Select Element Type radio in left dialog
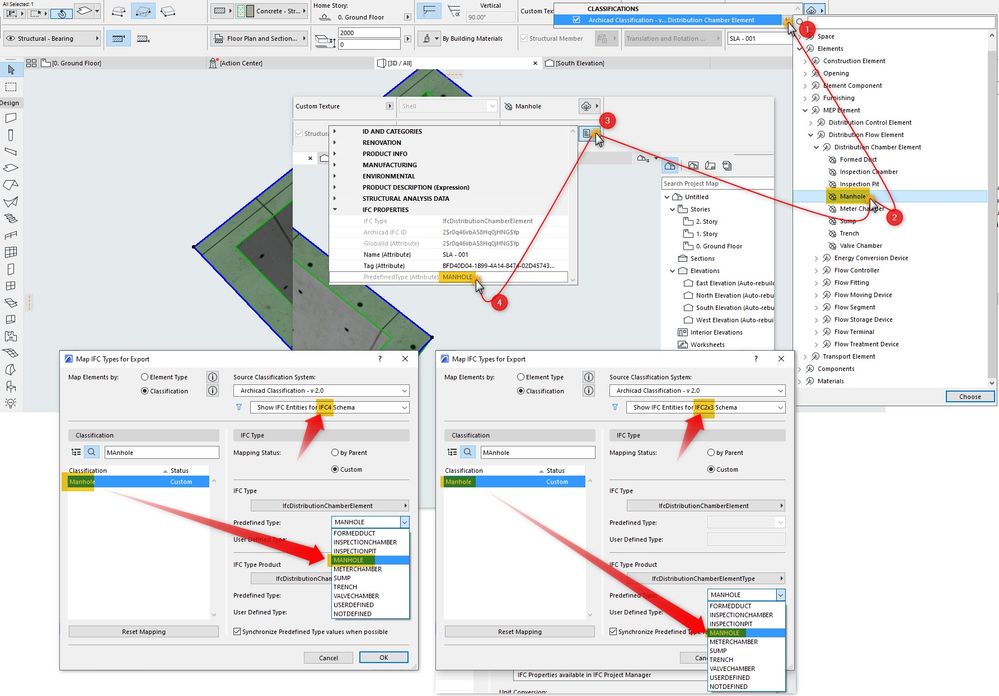The width and height of the screenshot is (999, 696). [x=145, y=377]
